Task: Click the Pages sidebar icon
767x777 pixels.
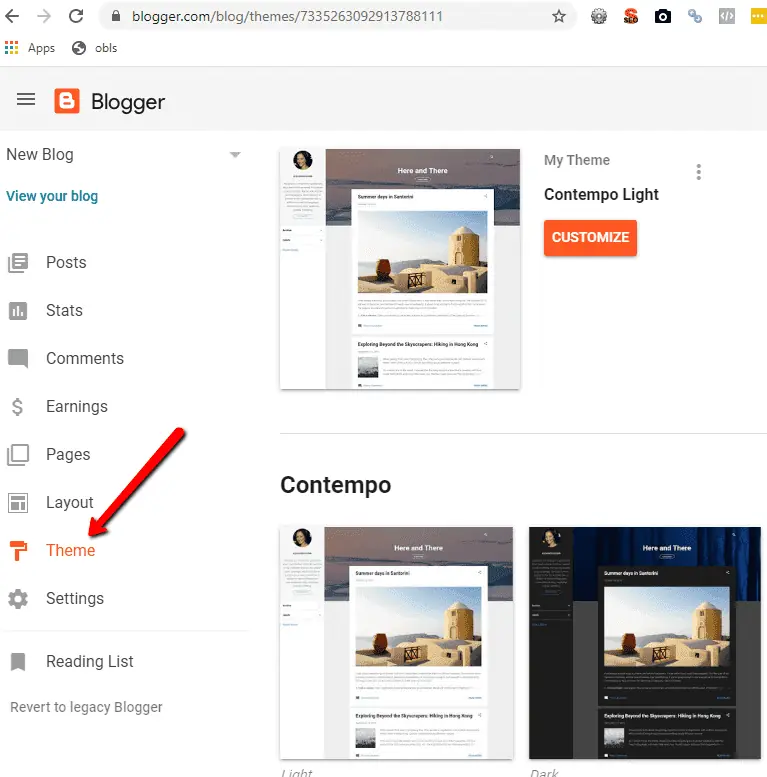Action: (18, 455)
